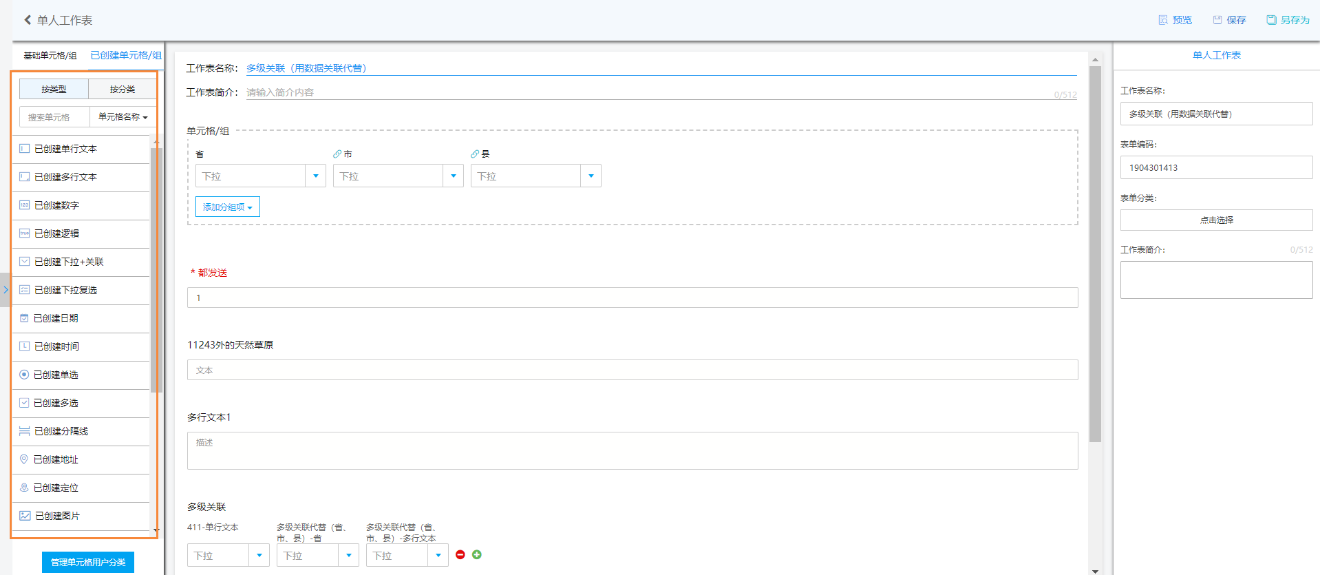Click the link icon beside 市
This screenshot has height=575, width=1320.
pos(337,155)
